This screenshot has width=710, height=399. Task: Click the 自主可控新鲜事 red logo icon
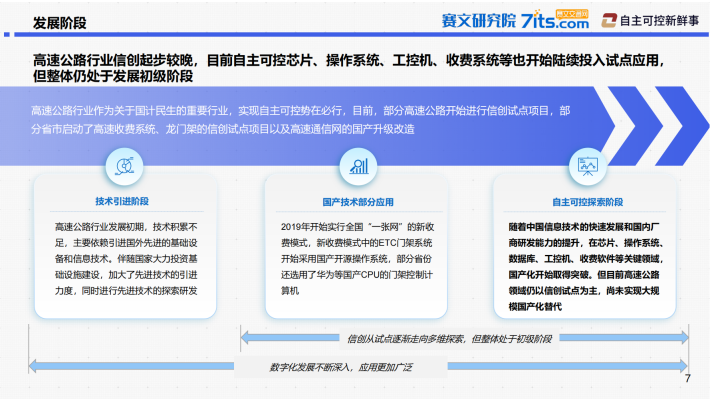(x=609, y=20)
